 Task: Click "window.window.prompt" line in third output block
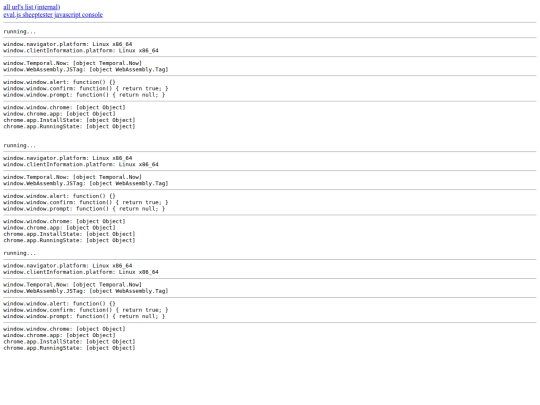point(84,316)
